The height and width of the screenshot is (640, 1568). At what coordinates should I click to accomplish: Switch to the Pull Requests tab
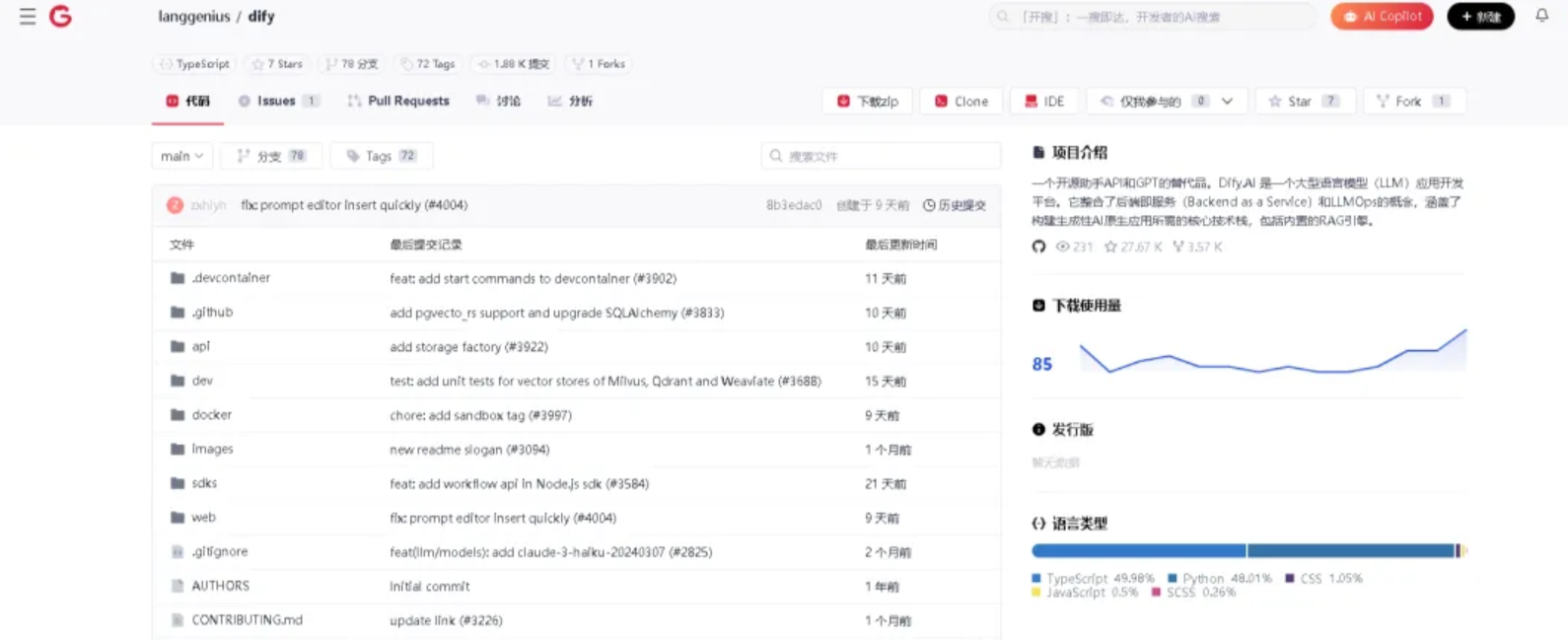(x=398, y=101)
